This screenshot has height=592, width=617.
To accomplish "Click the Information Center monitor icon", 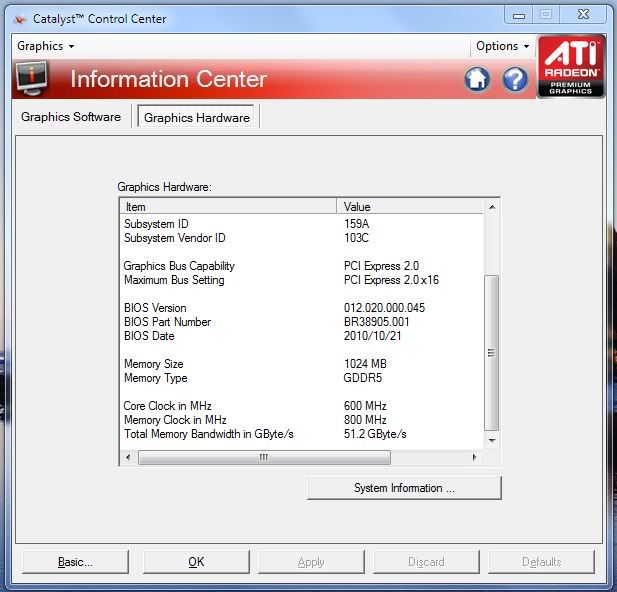I will (x=32, y=78).
